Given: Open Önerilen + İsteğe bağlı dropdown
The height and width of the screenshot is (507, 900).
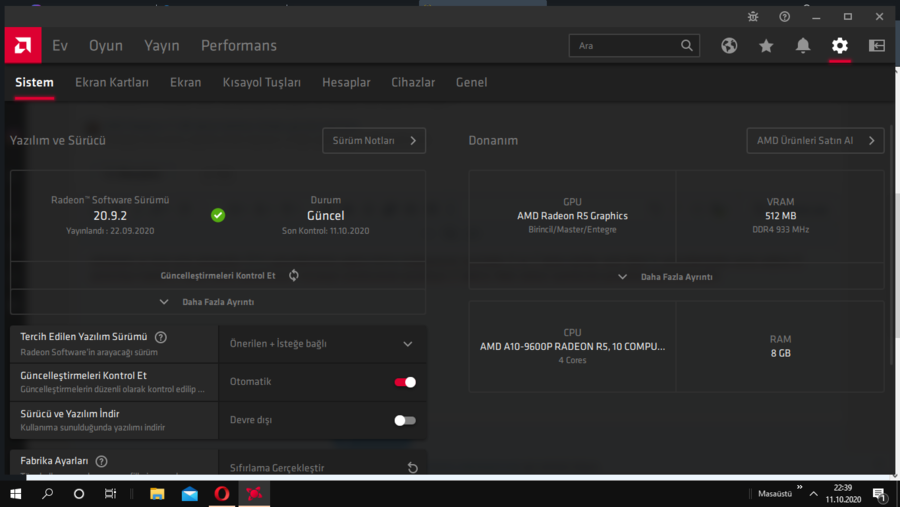Looking at the screenshot, I should pyautogui.click(x=322, y=344).
